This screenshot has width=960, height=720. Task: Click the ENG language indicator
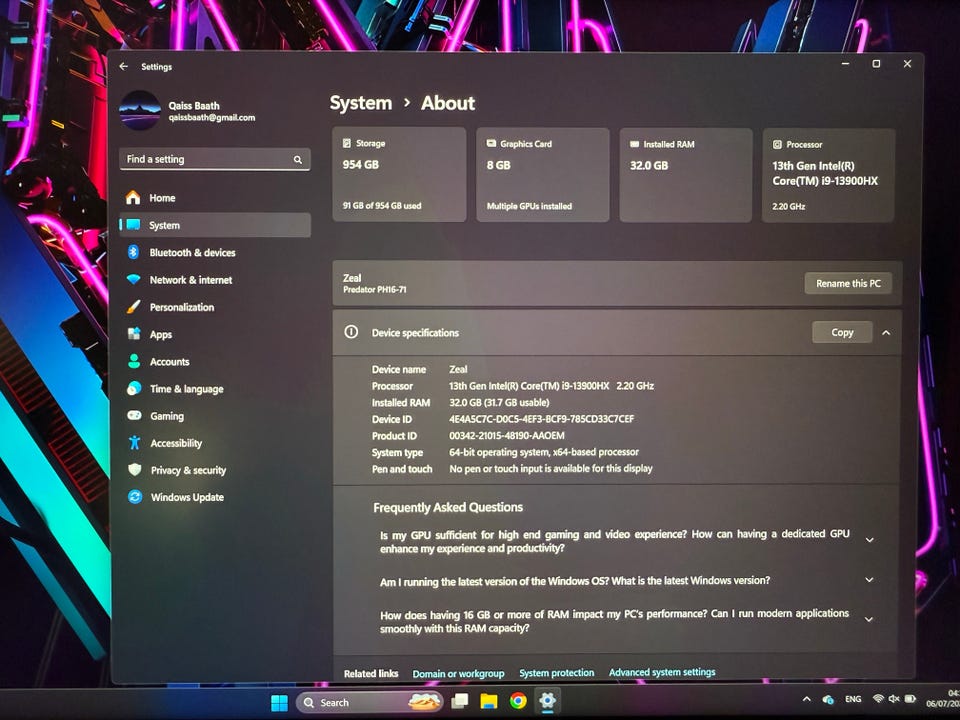pyautogui.click(x=853, y=699)
